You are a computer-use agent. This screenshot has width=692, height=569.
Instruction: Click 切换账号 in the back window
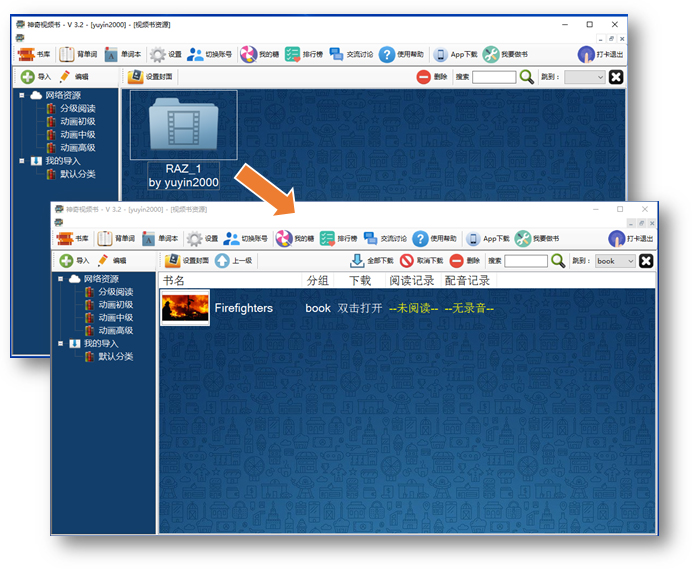[x=209, y=54]
